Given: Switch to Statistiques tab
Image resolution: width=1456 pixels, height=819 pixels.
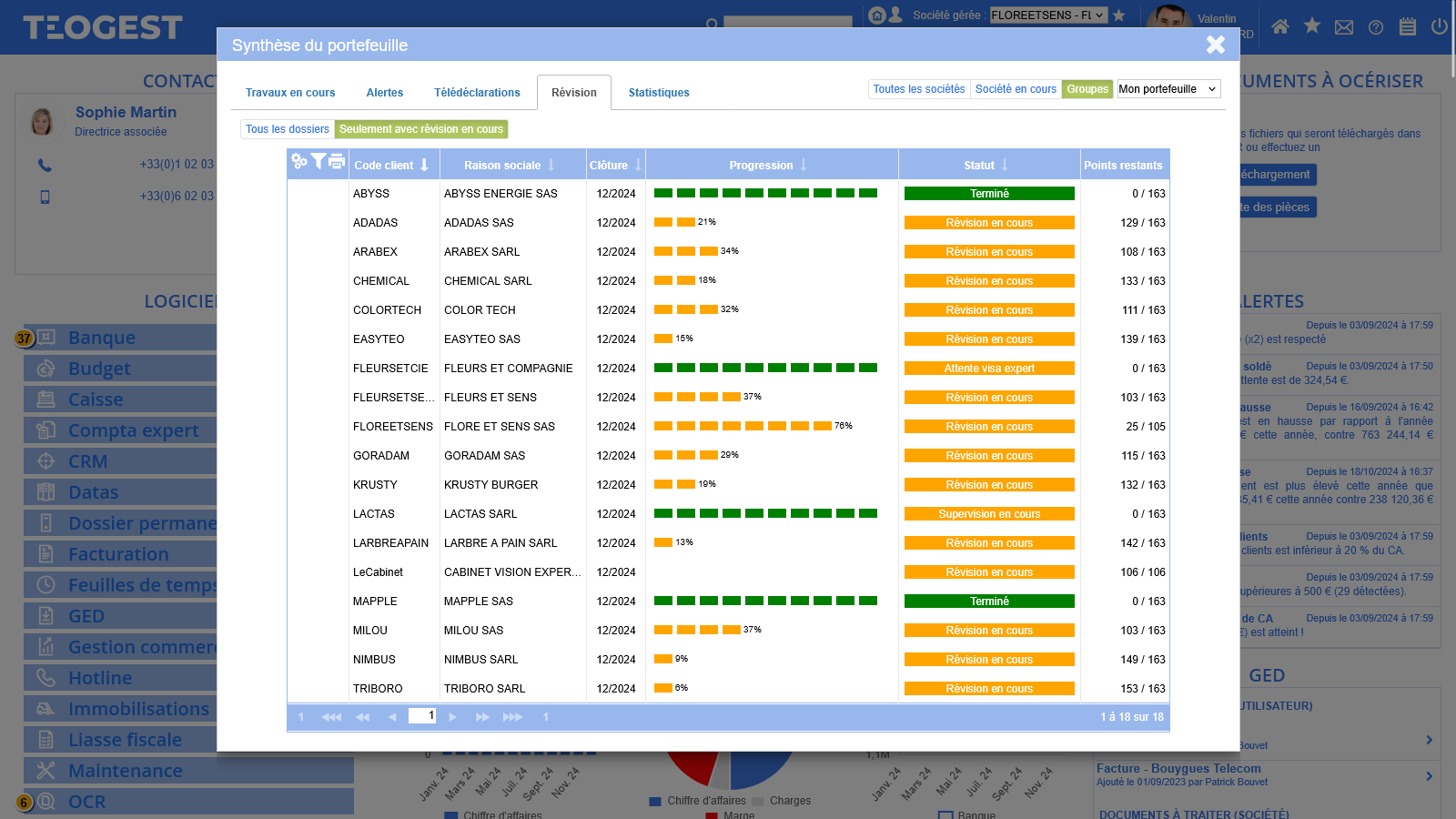Looking at the screenshot, I should [x=659, y=93].
